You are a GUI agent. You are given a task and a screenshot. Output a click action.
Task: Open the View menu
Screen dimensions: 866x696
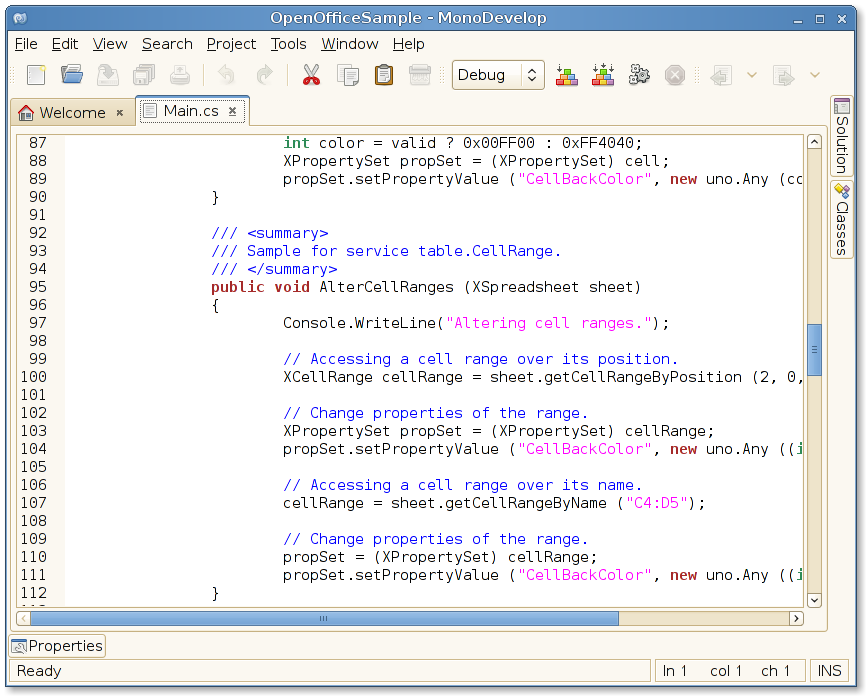[110, 44]
